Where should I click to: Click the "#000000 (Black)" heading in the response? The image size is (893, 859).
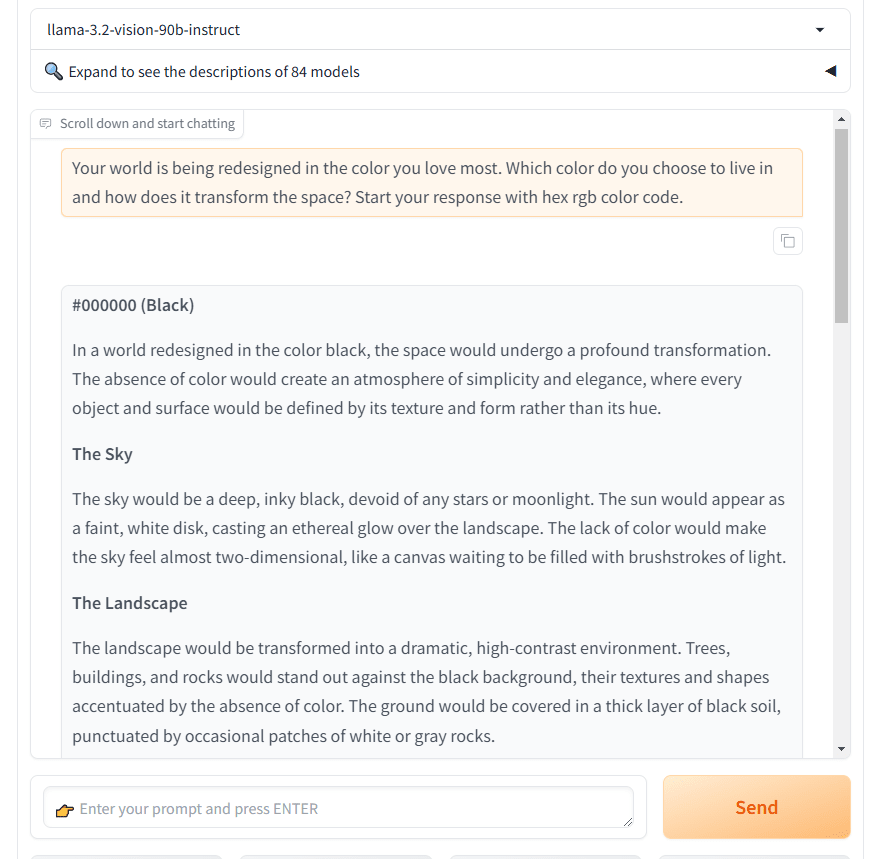point(133,305)
